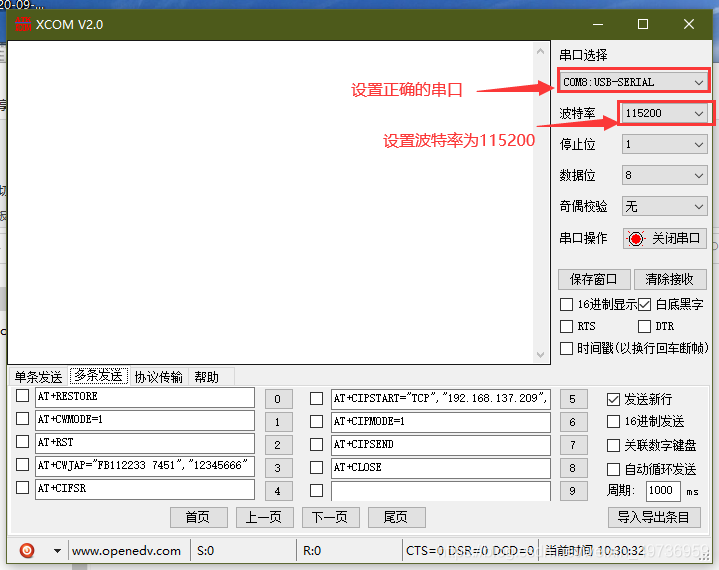The width and height of the screenshot is (719, 570).
Task: Toggle the 发送新行 checkbox
Action: click(613, 399)
